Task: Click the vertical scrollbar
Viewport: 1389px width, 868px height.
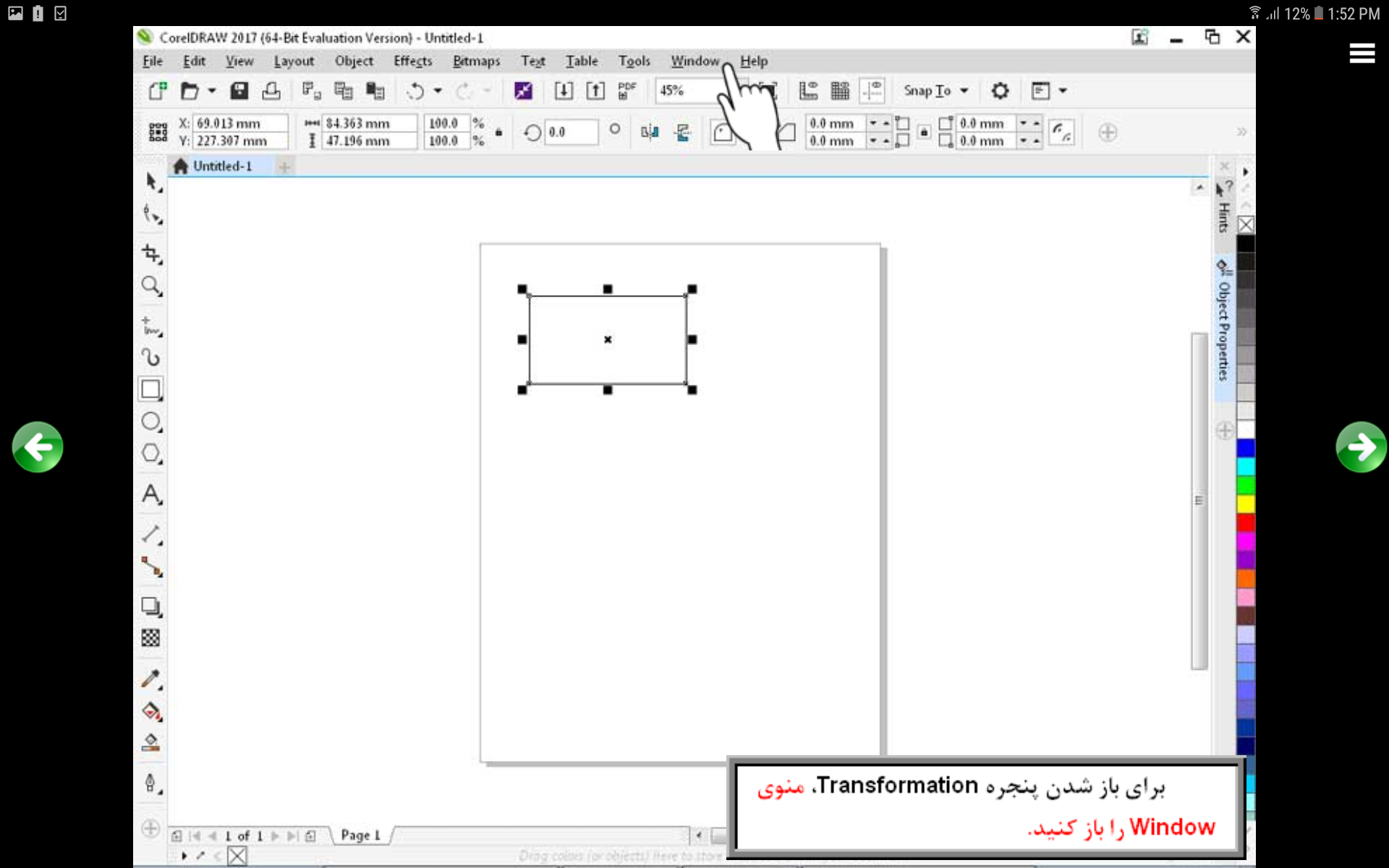Action: pos(1199,501)
